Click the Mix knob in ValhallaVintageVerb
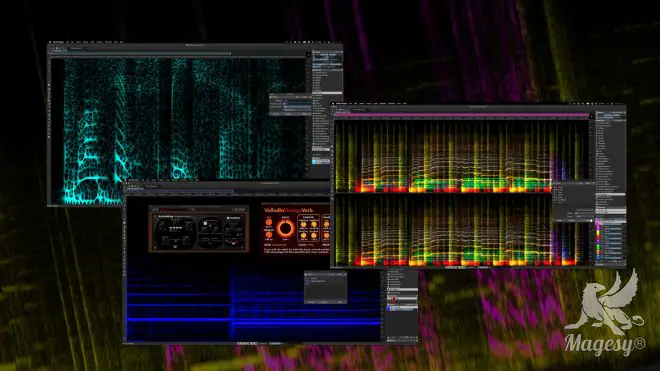 click(269, 222)
